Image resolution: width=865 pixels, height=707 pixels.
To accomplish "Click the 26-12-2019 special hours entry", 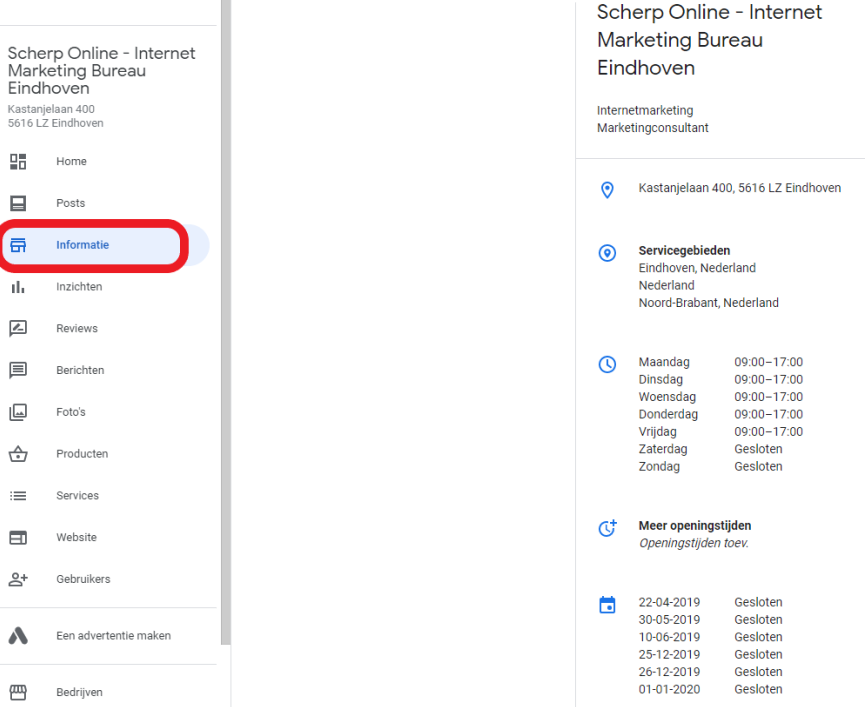I will 711,672.
